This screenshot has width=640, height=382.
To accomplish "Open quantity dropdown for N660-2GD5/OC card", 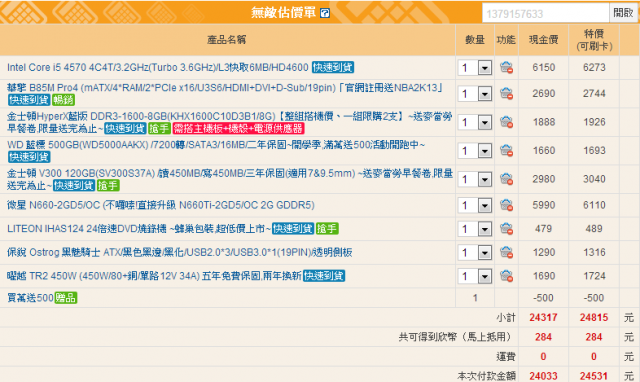I will point(475,205).
